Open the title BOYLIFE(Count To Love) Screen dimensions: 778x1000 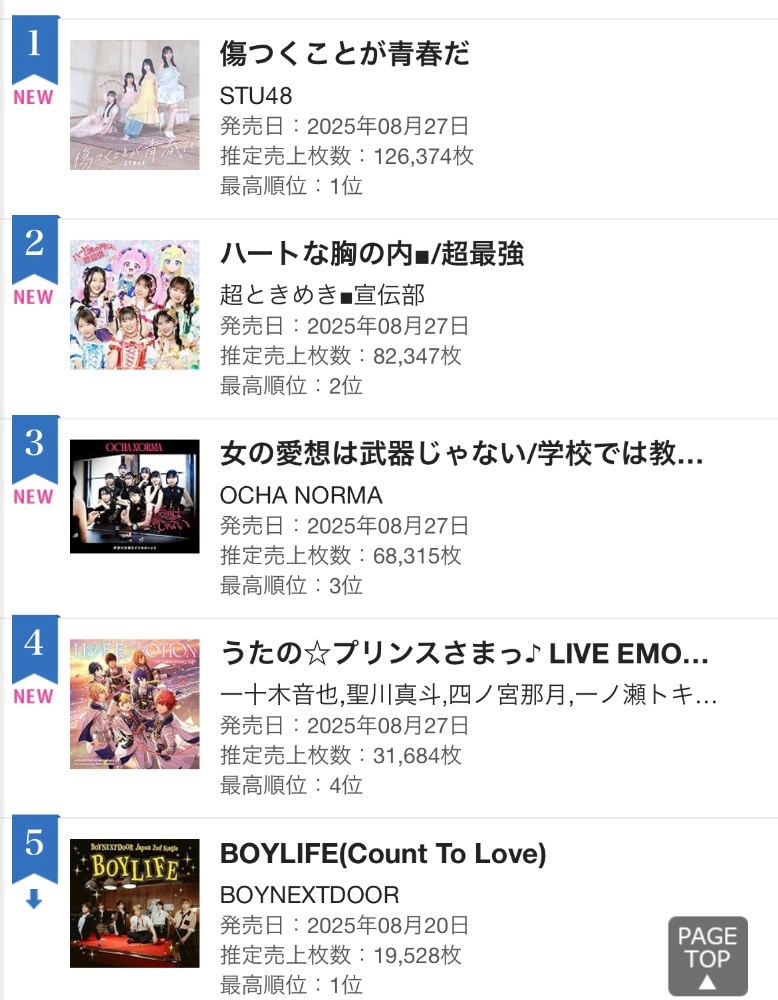click(x=383, y=855)
